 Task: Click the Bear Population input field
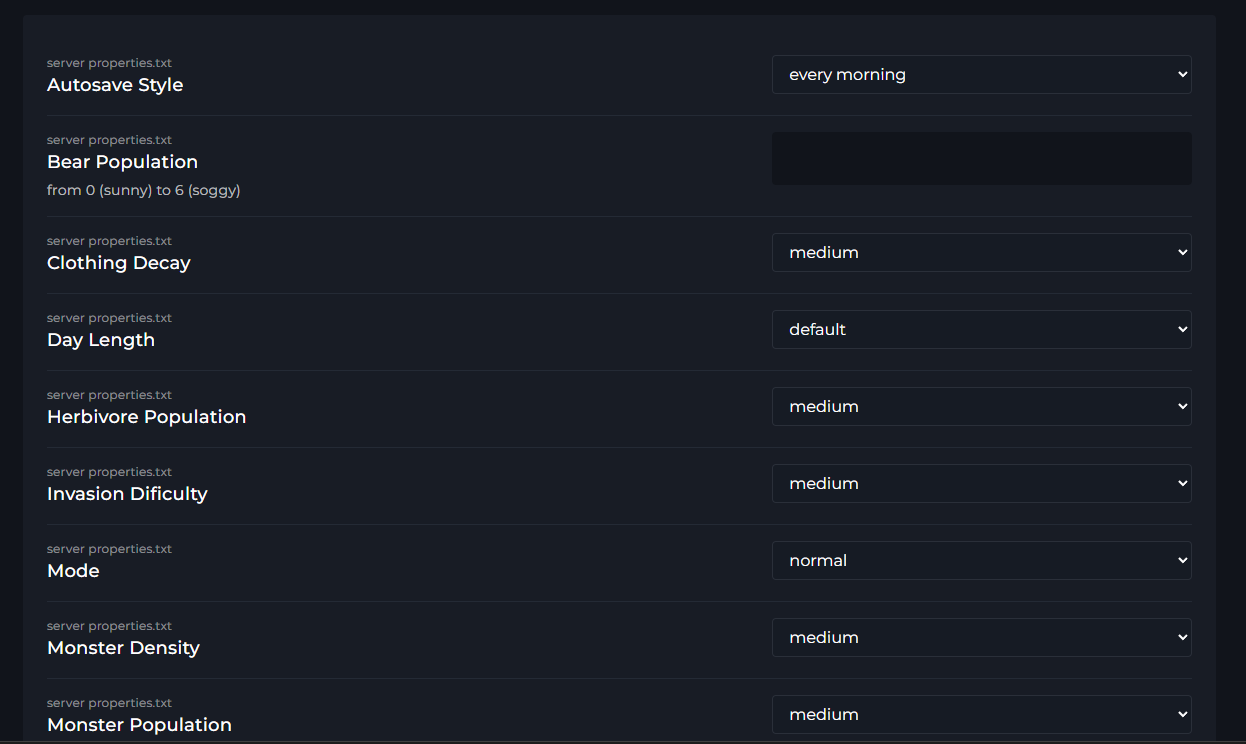pyautogui.click(x=981, y=158)
